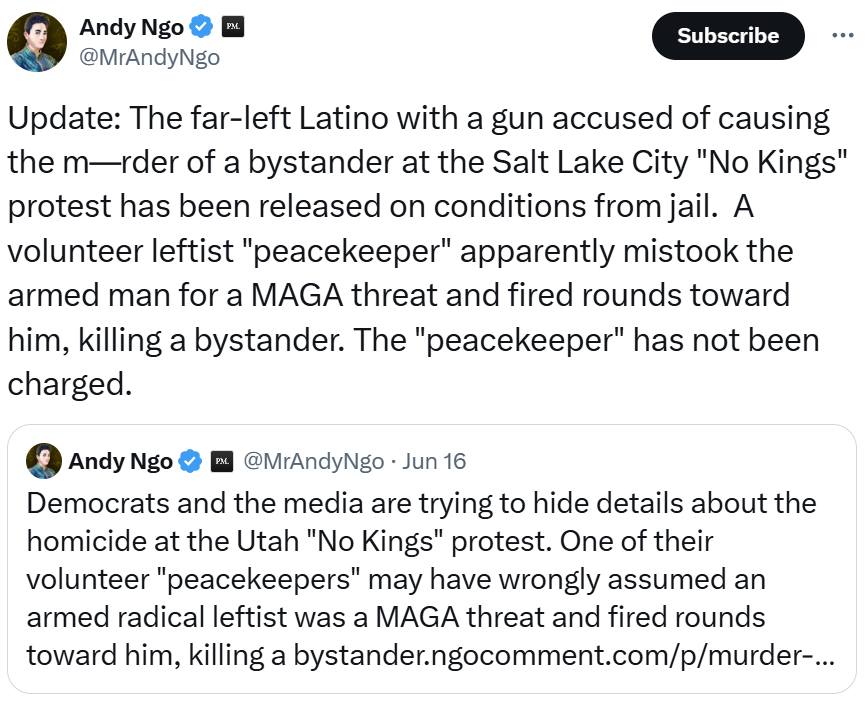
Task: Click the word "Update:" in the main tweet
Action: tap(64, 119)
